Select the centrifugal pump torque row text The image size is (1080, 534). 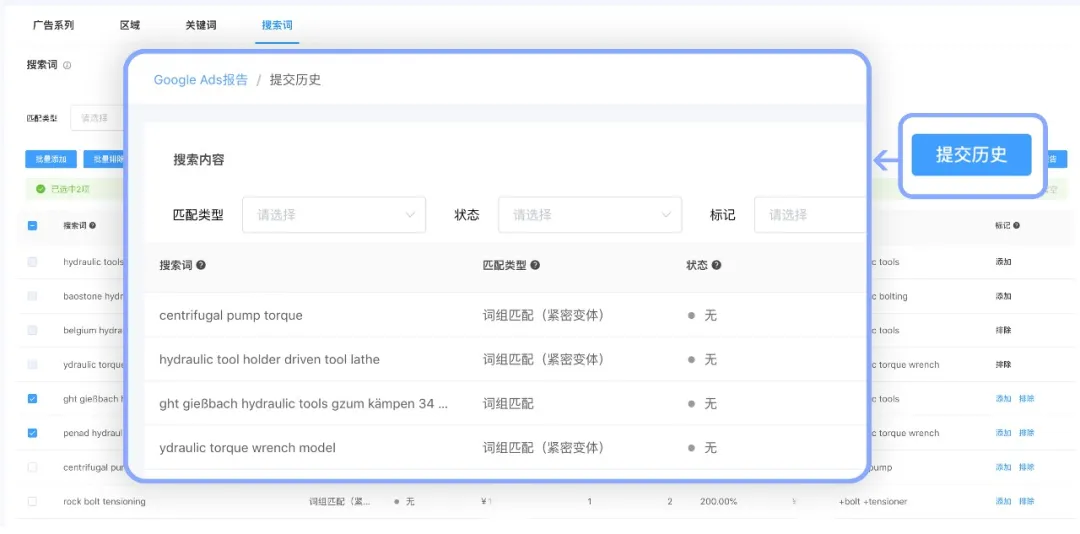coord(231,316)
